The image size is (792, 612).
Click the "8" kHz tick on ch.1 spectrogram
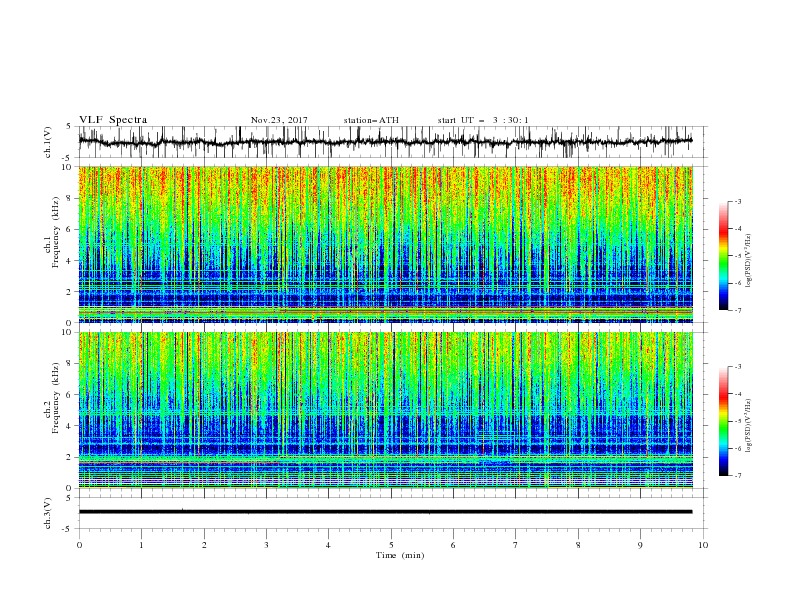[70, 198]
